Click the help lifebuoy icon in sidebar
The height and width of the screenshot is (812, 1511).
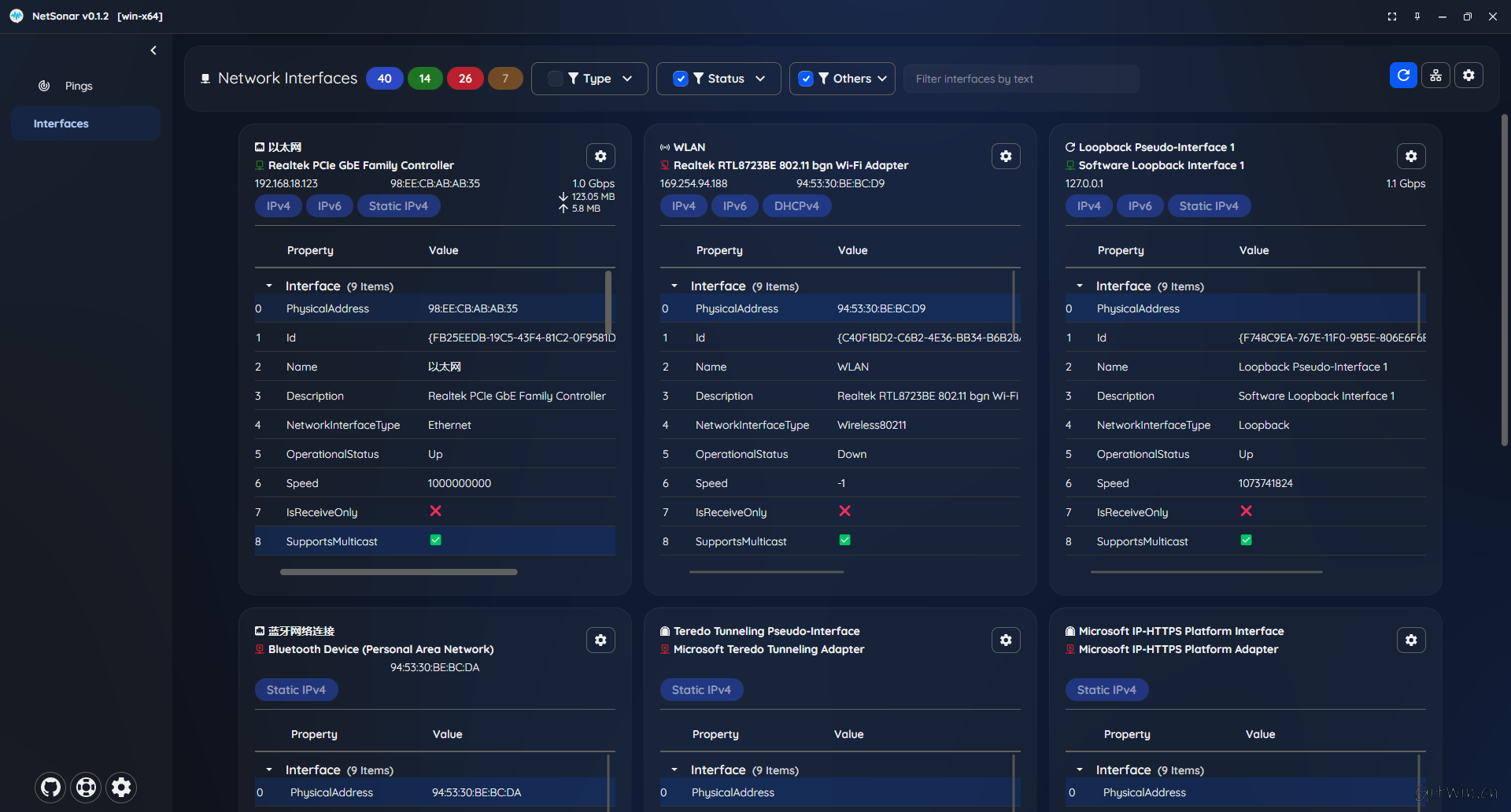pyautogui.click(x=87, y=787)
